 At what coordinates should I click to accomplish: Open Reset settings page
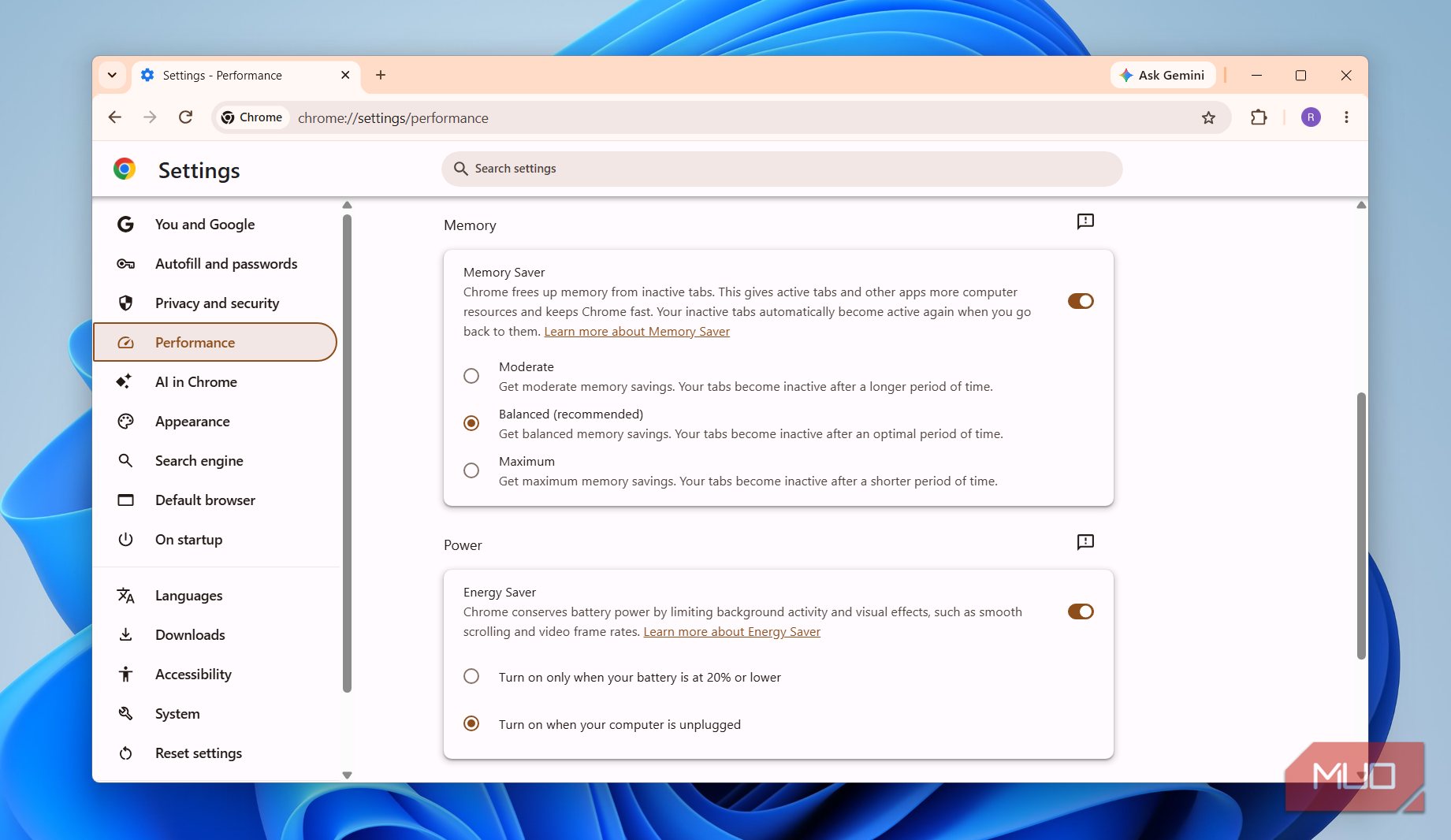(x=216, y=753)
